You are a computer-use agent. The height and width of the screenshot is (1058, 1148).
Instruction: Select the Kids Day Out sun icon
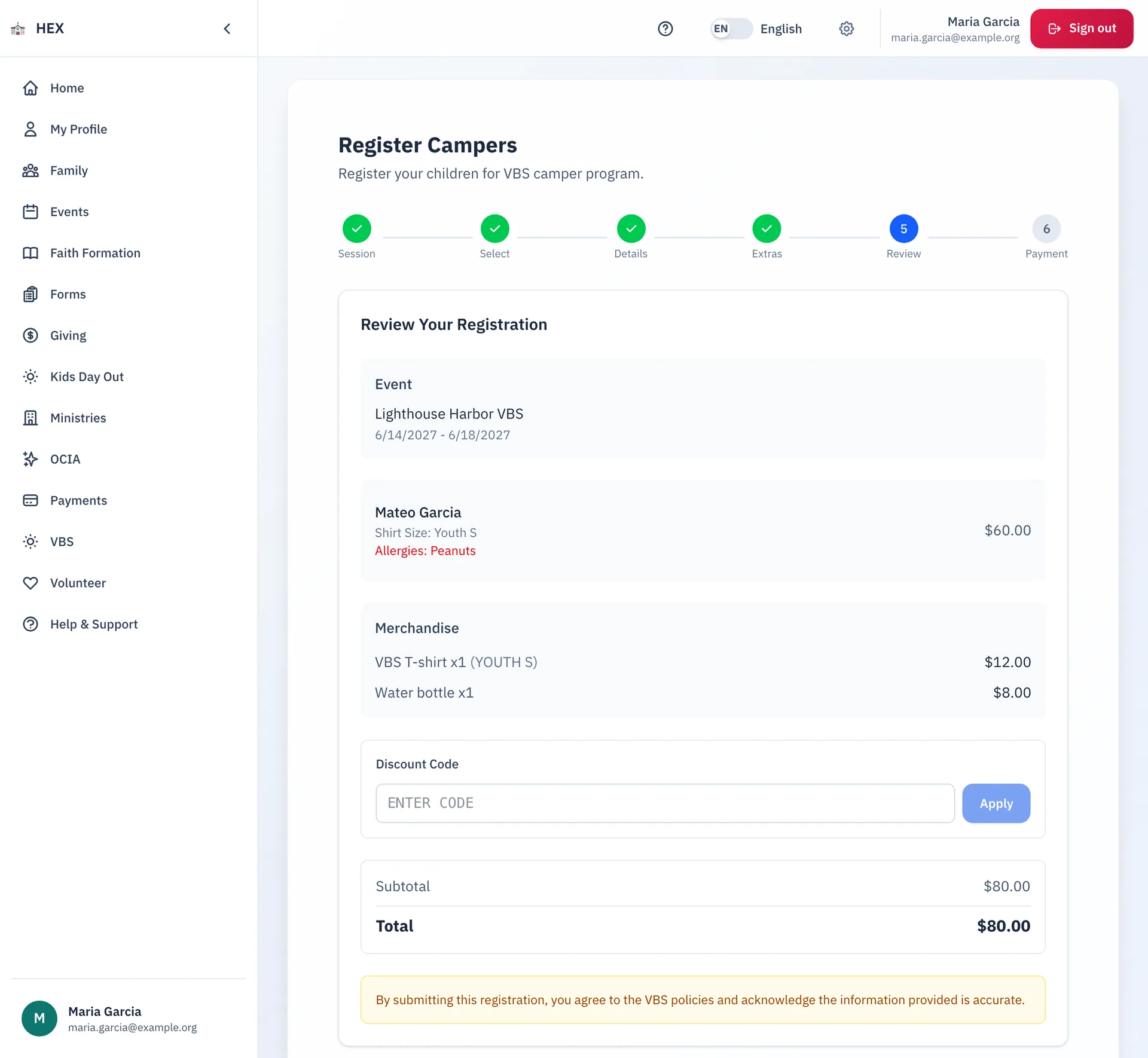pyautogui.click(x=30, y=377)
